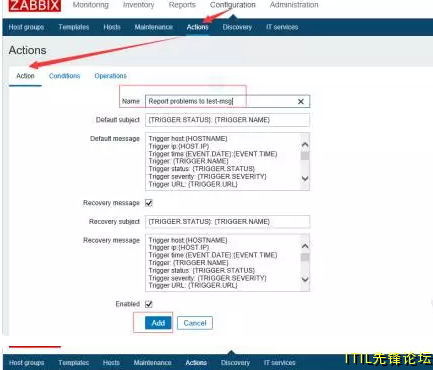Switch to the Conditions tab
The image size is (433, 370).
pos(64,76)
